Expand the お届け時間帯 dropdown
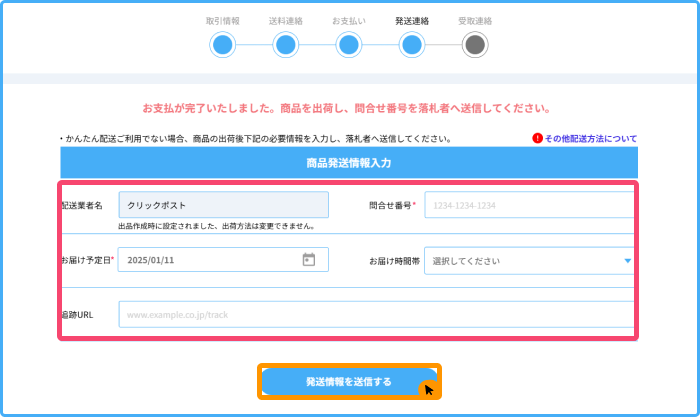 (529, 260)
